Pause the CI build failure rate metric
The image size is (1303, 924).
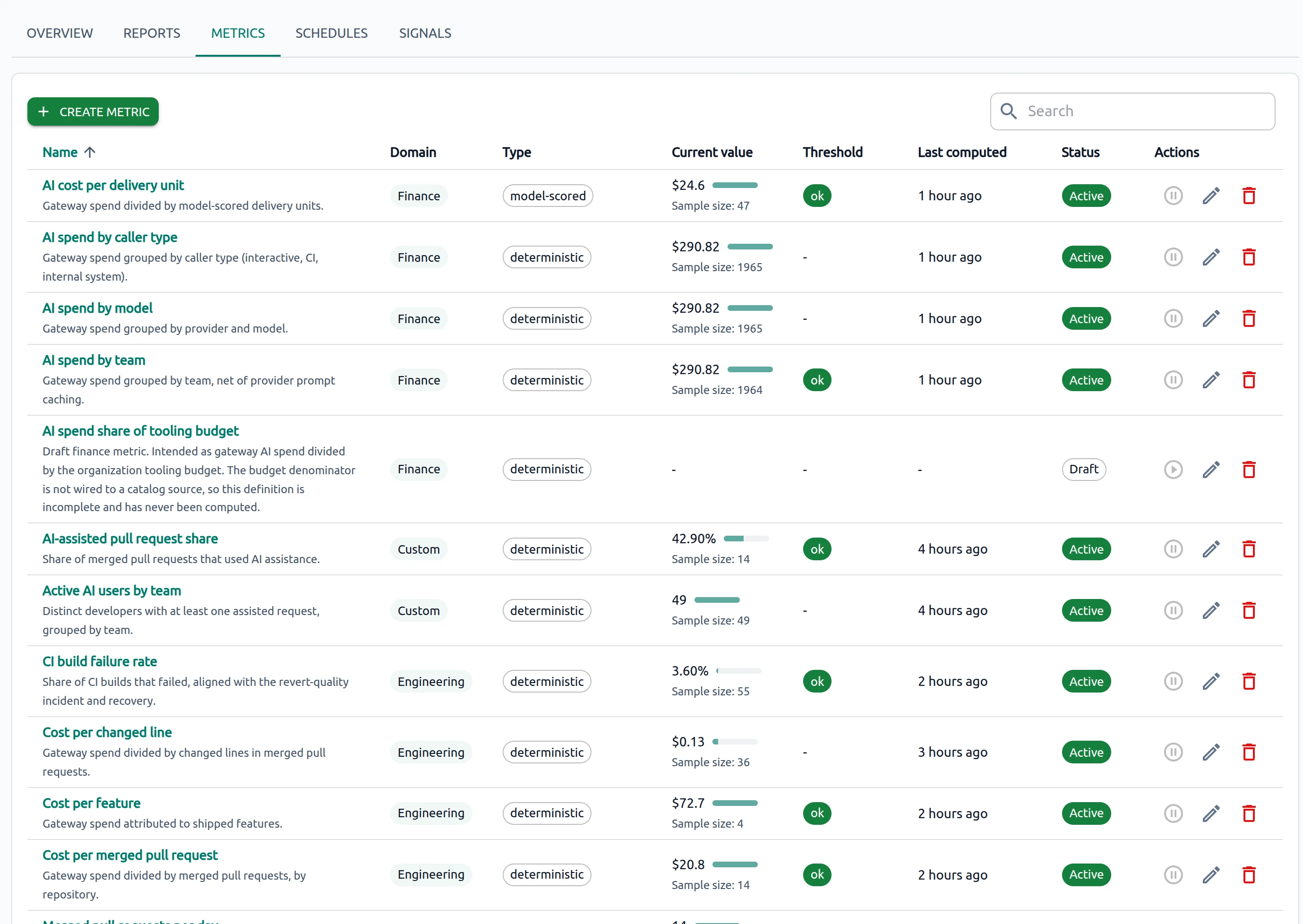coord(1173,681)
